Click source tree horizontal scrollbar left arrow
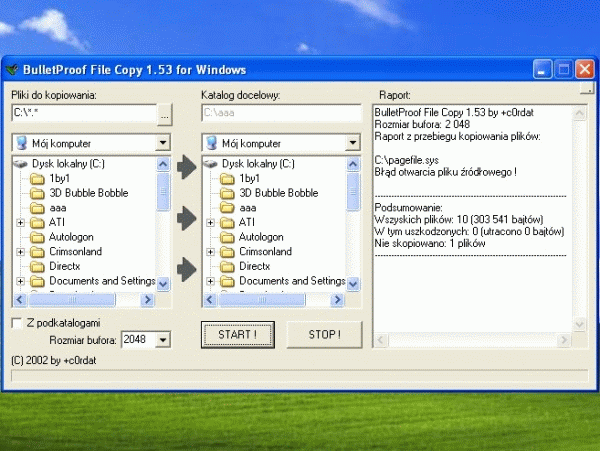This screenshot has width=600, height=451. click(x=20, y=300)
